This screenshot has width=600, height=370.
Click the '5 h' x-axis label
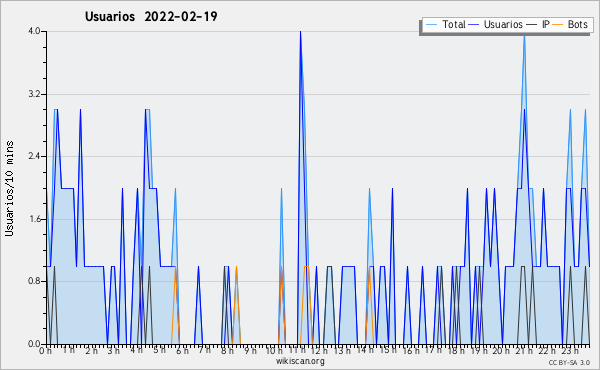[159, 350]
